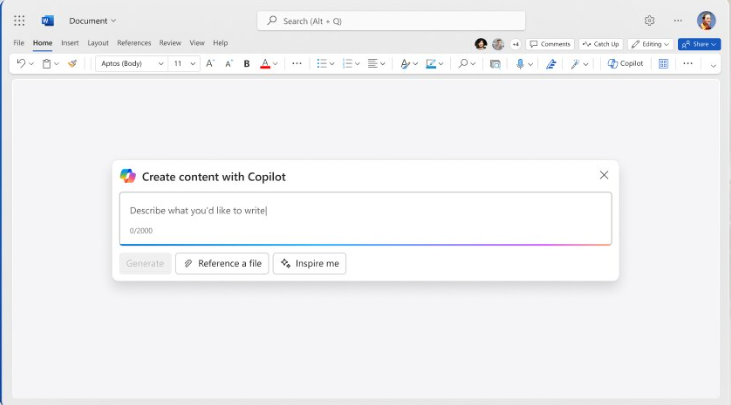Switch to the References tab

pos(134,43)
